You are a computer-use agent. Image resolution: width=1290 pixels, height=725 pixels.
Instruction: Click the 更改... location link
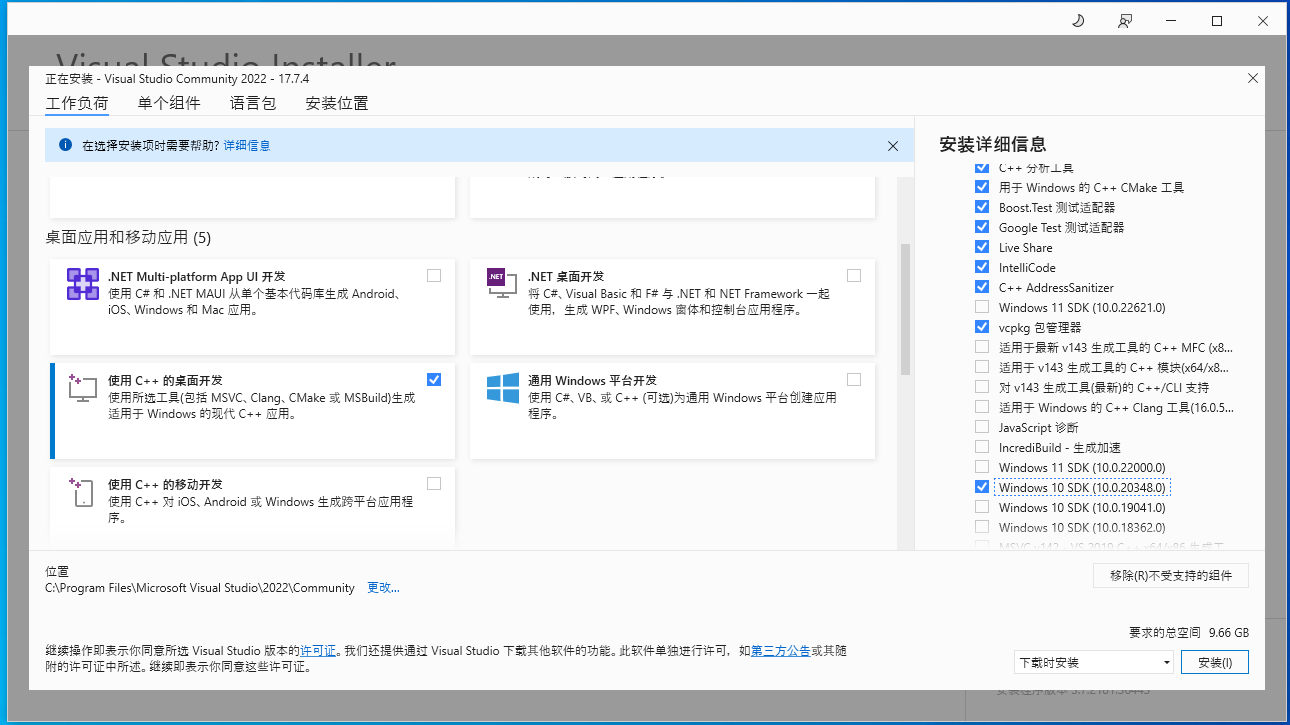pyautogui.click(x=383, y=588)
